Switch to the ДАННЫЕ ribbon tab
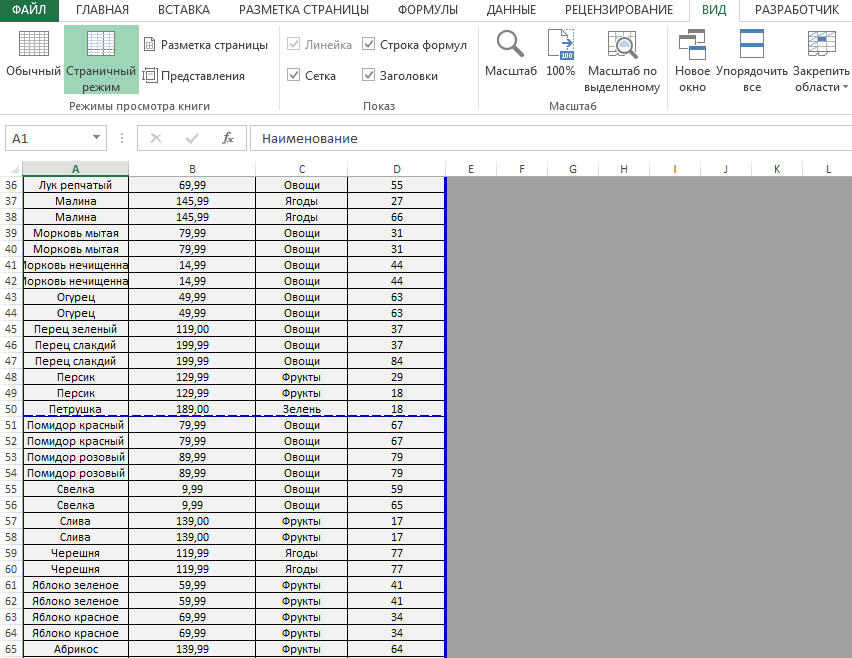 [511, 10]
